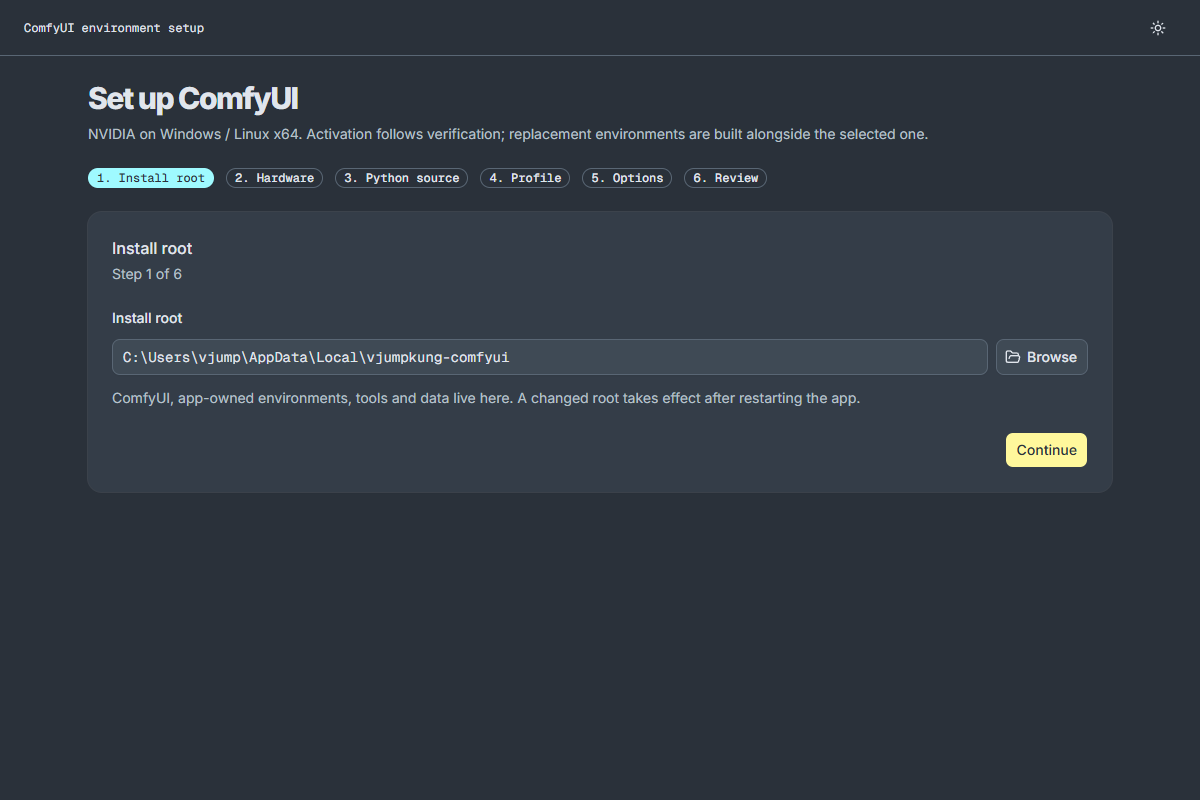Select the 1. Install root step
This screenshot has height=800, width=1200.
pyautogui.click(x=151, y=178)
